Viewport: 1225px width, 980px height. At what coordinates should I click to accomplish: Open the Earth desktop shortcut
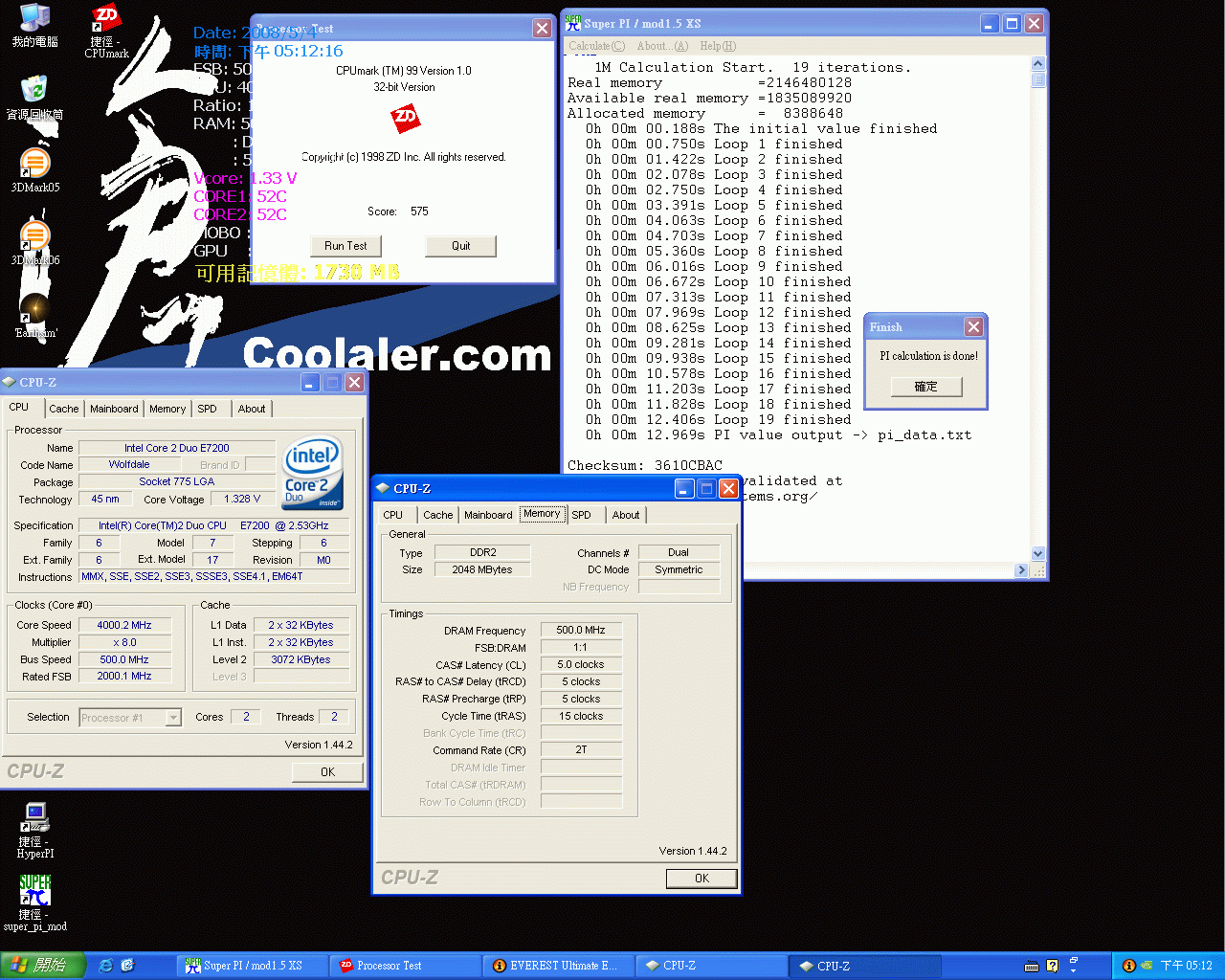click(34, 316)
